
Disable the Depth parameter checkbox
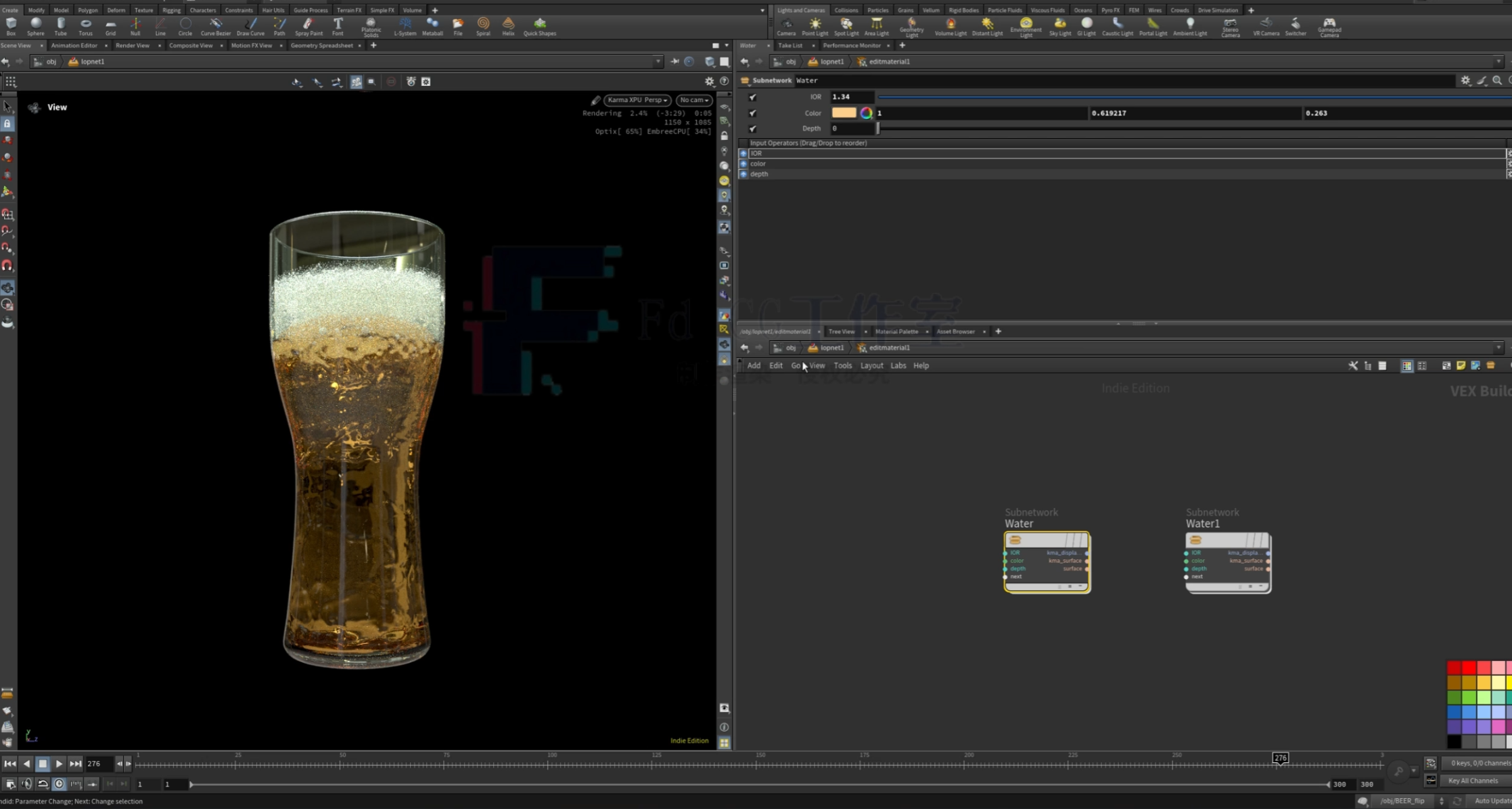click(752, 129)
